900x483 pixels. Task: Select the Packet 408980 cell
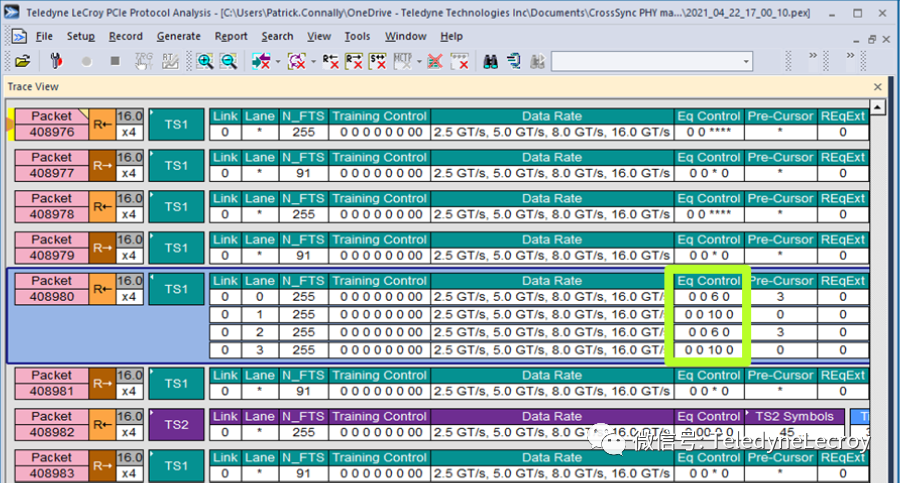(x=51, y=289)
